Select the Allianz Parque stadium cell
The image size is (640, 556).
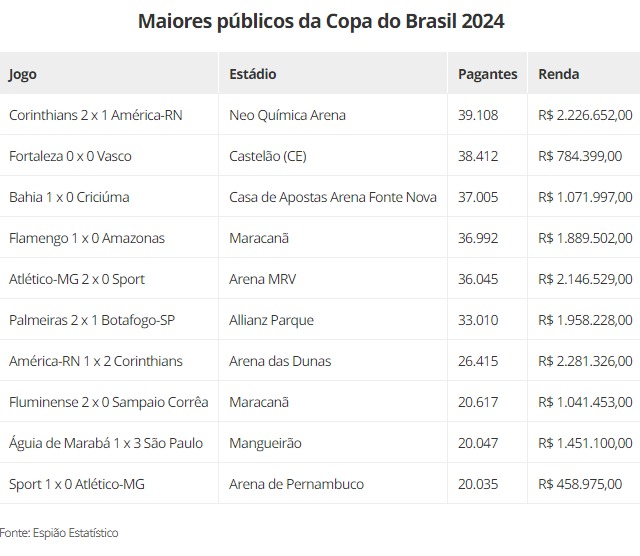(x=271, y=320)
